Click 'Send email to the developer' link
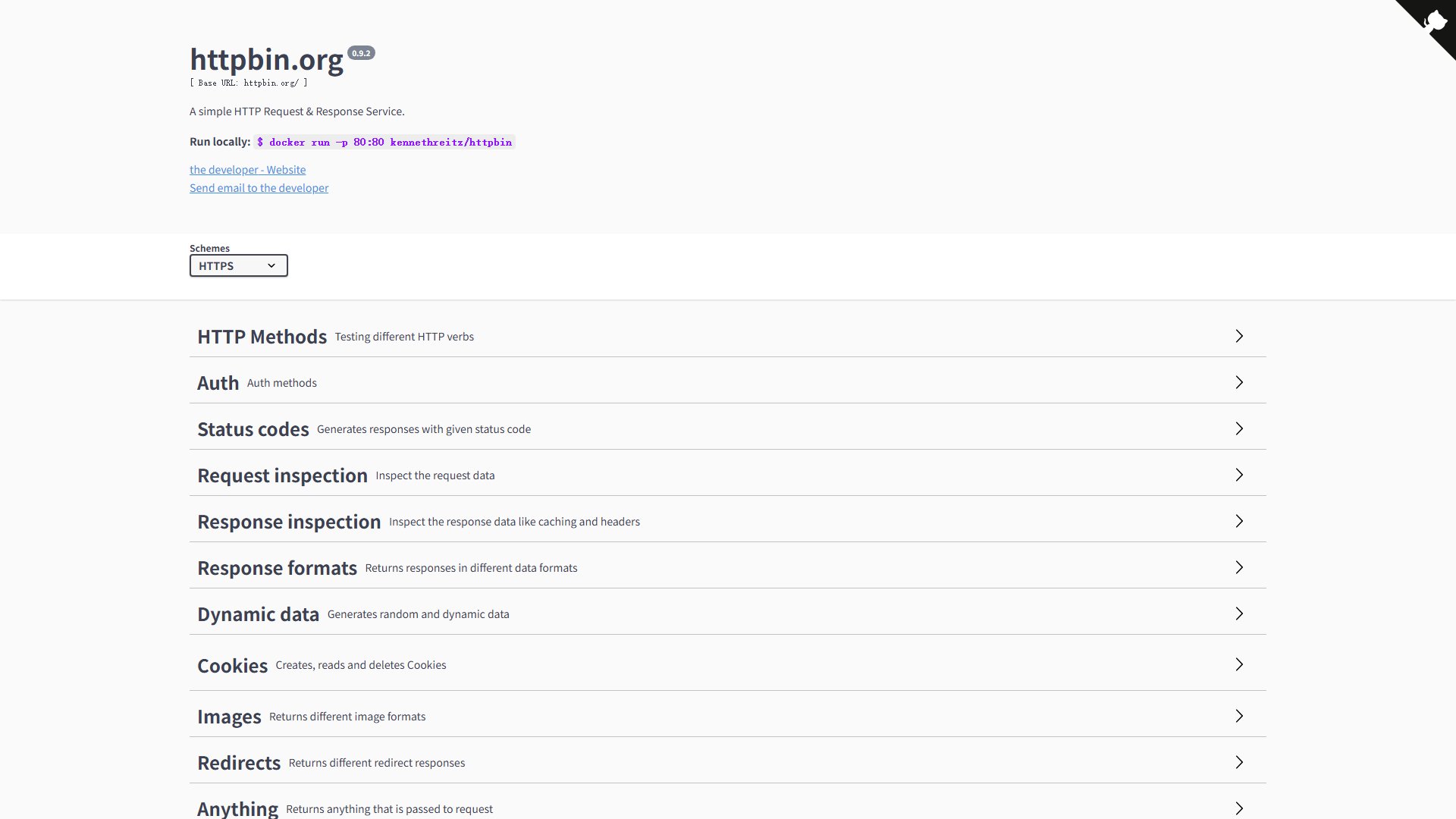Viewport: 1456px width, 819px height. 259,188
